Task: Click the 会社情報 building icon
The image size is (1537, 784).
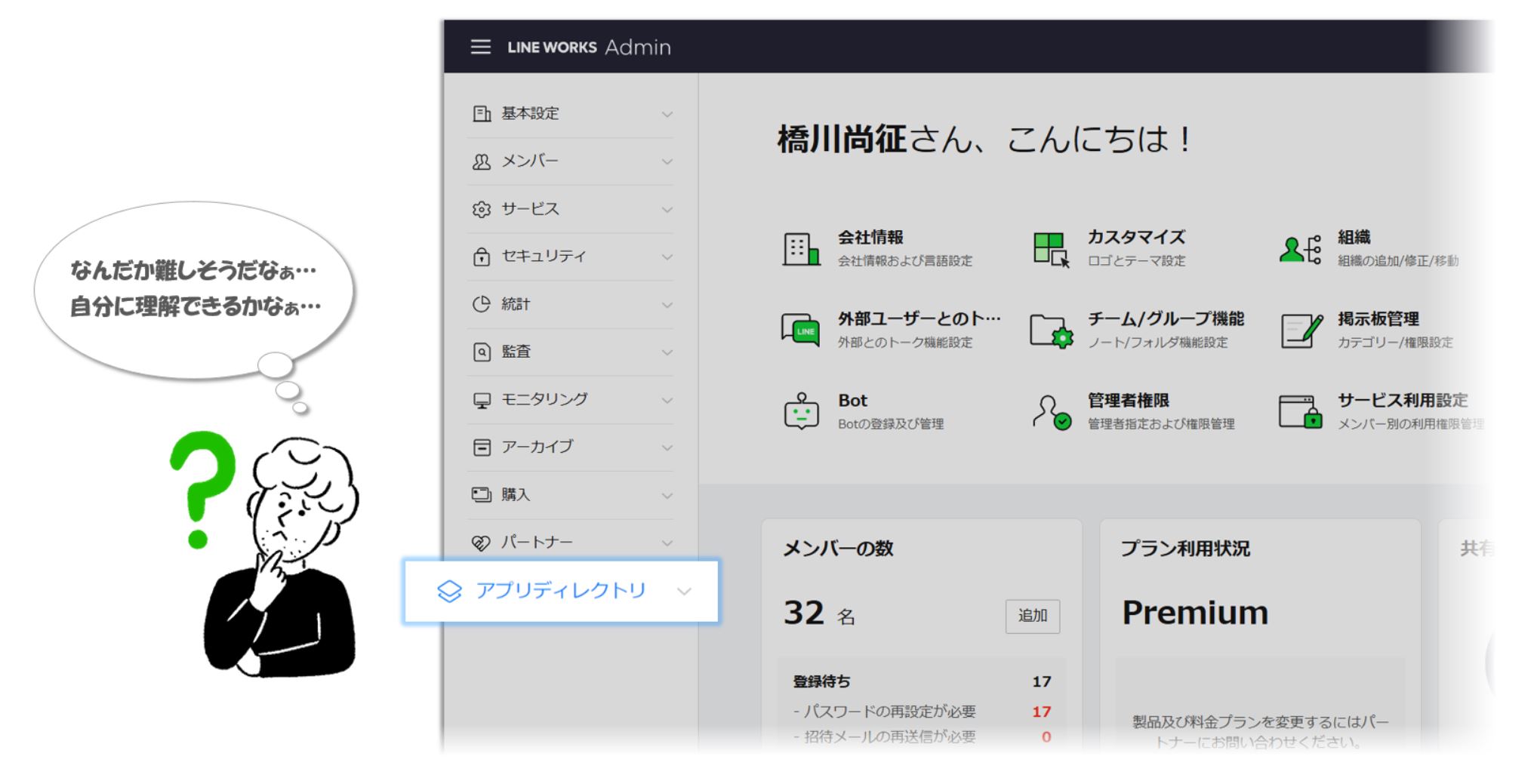Action: 800,248
